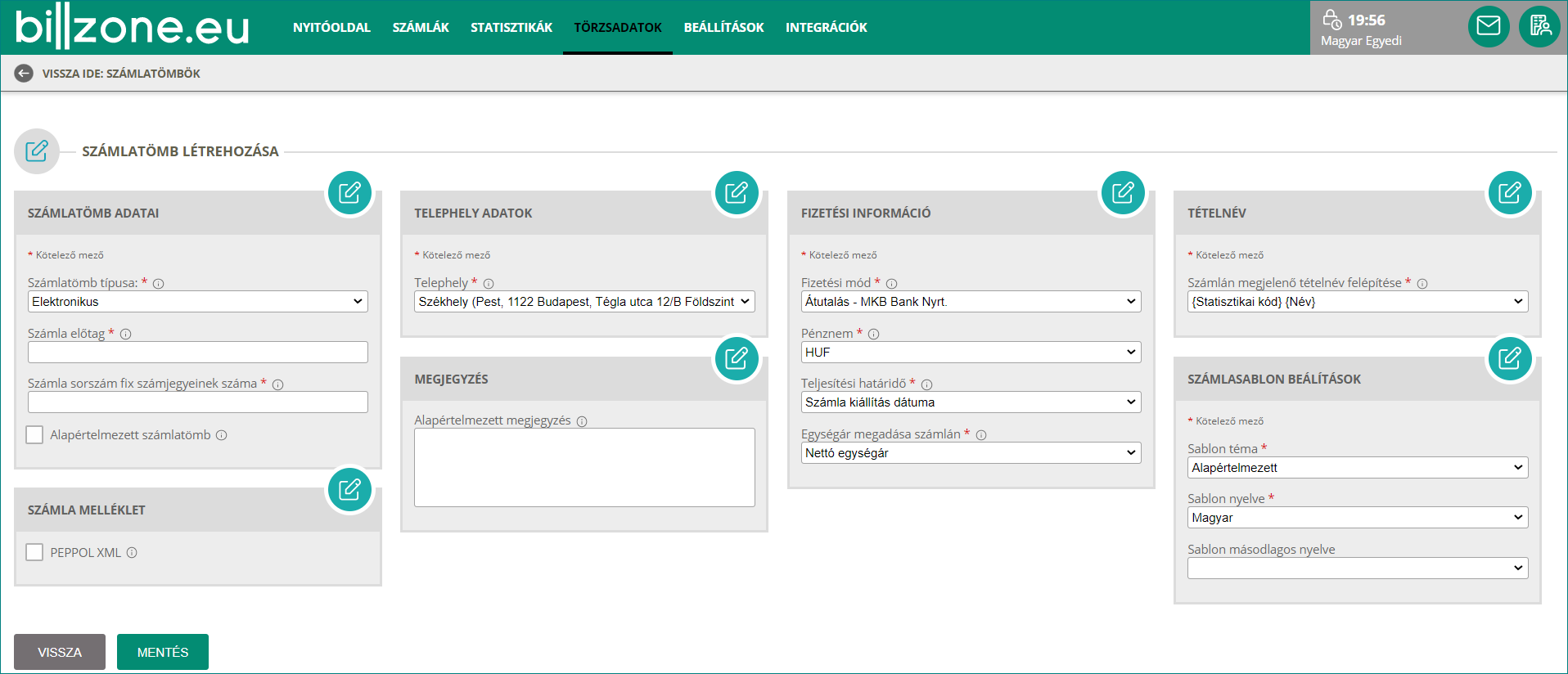Click the gray Vissza button
The width and height of the screenshot is (1568, 674).
pyautogui.click(x=60, y=652)
